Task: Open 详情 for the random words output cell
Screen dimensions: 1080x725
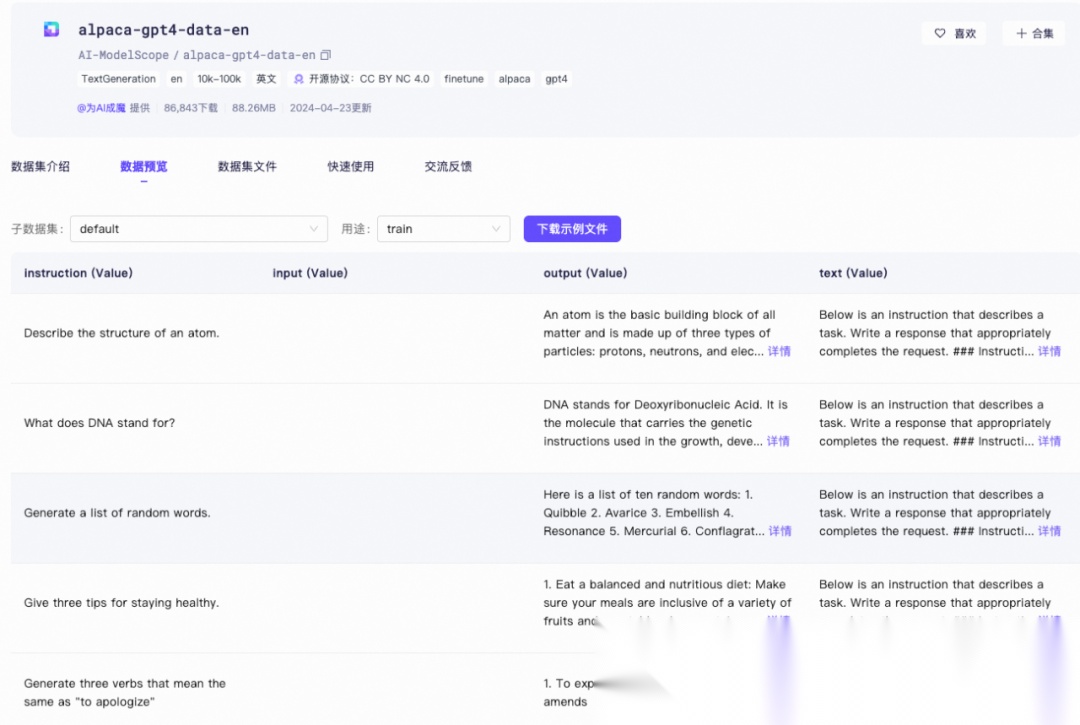Action: click(780, 532)
